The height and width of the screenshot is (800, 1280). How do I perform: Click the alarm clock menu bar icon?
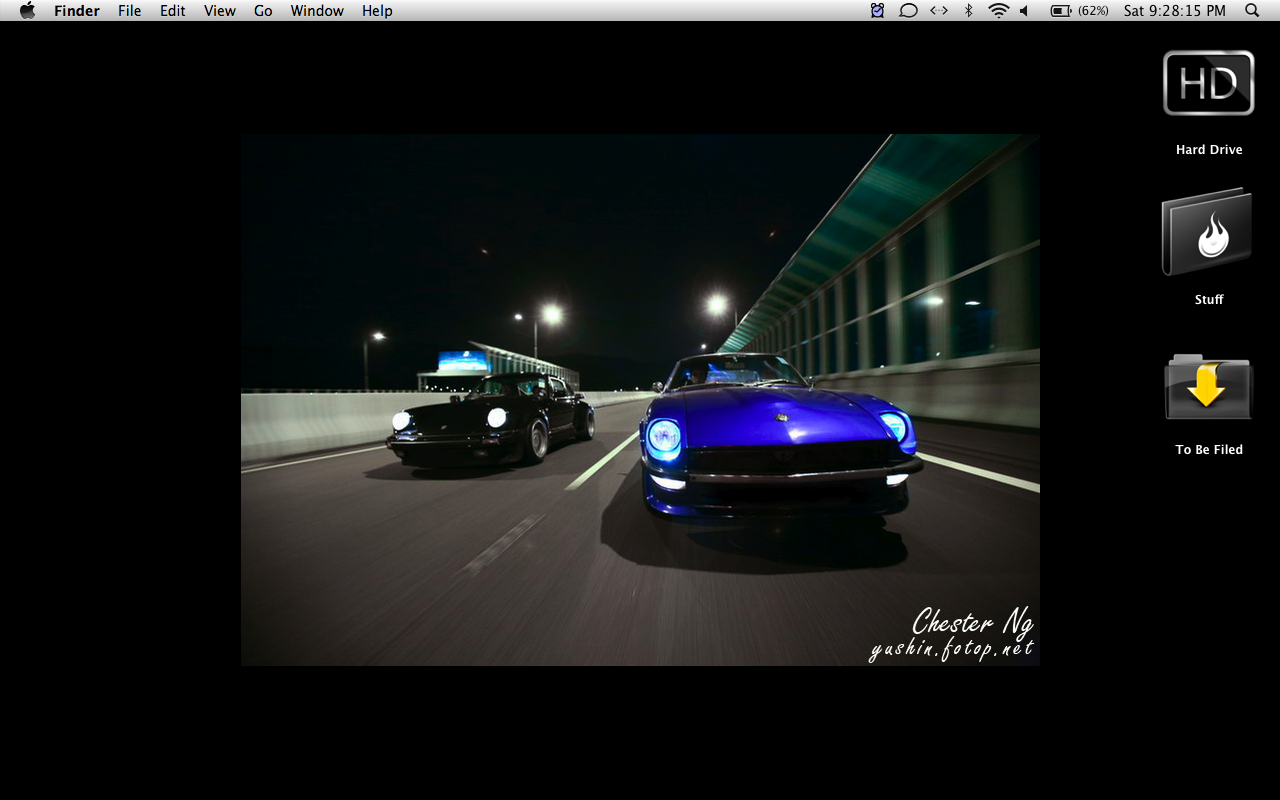877,11
